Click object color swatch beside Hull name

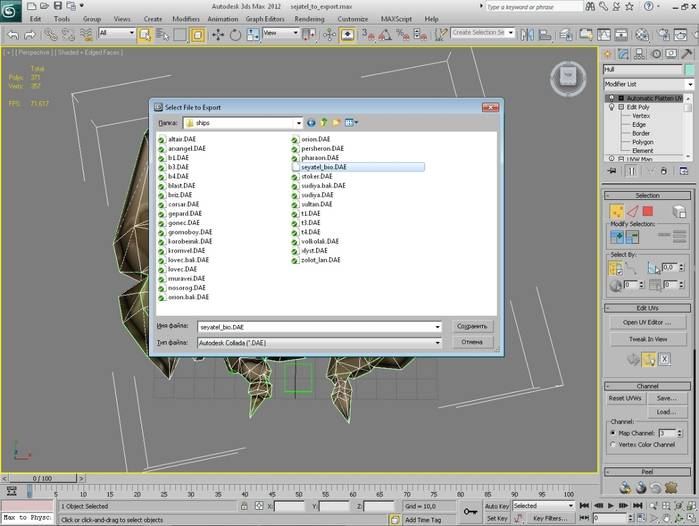coord(690,68)
